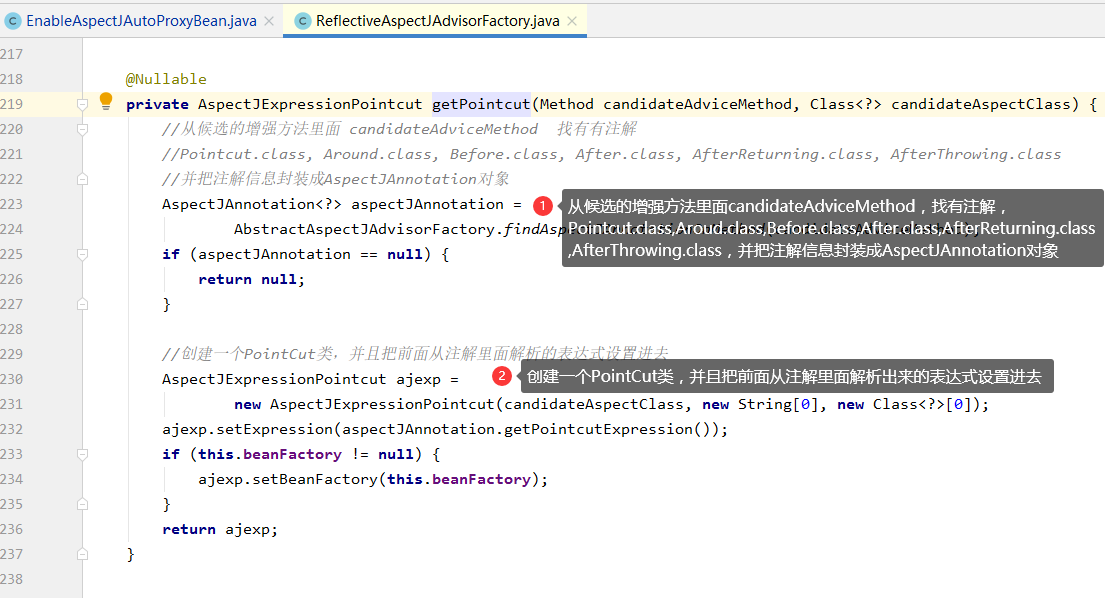Click 'new AspectJExpressionPointcut' constructor call
The width and height of the screenshot is (1105, 598).
(364, 404)
